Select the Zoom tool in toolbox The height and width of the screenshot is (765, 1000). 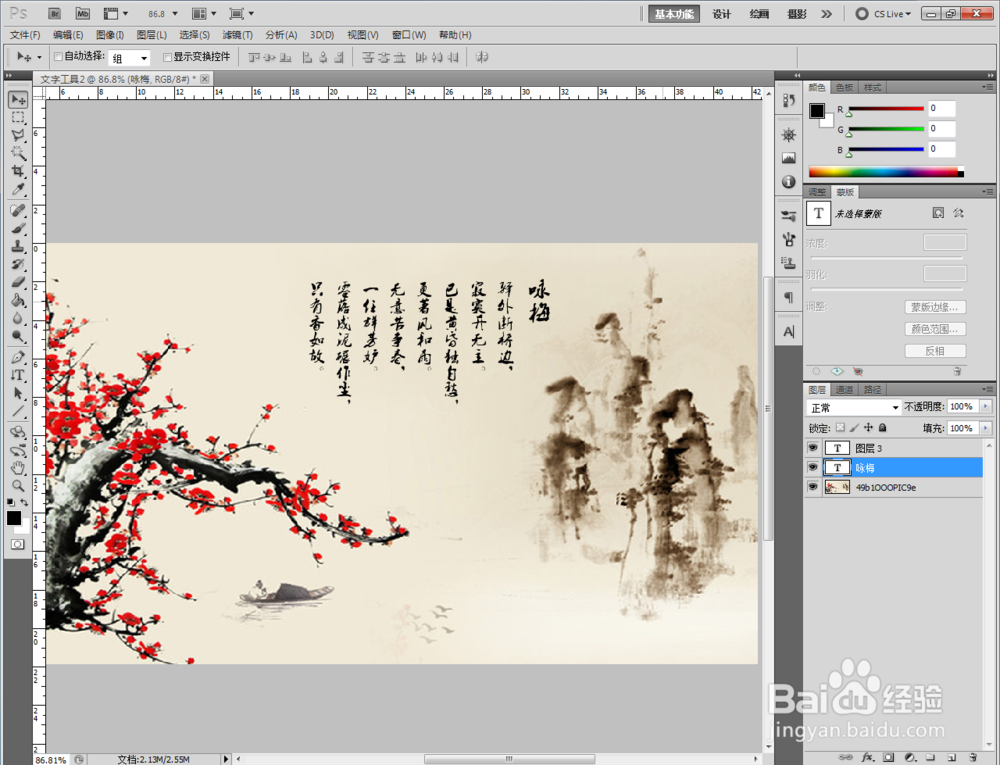pyautogui.click(x=18, y=486)
